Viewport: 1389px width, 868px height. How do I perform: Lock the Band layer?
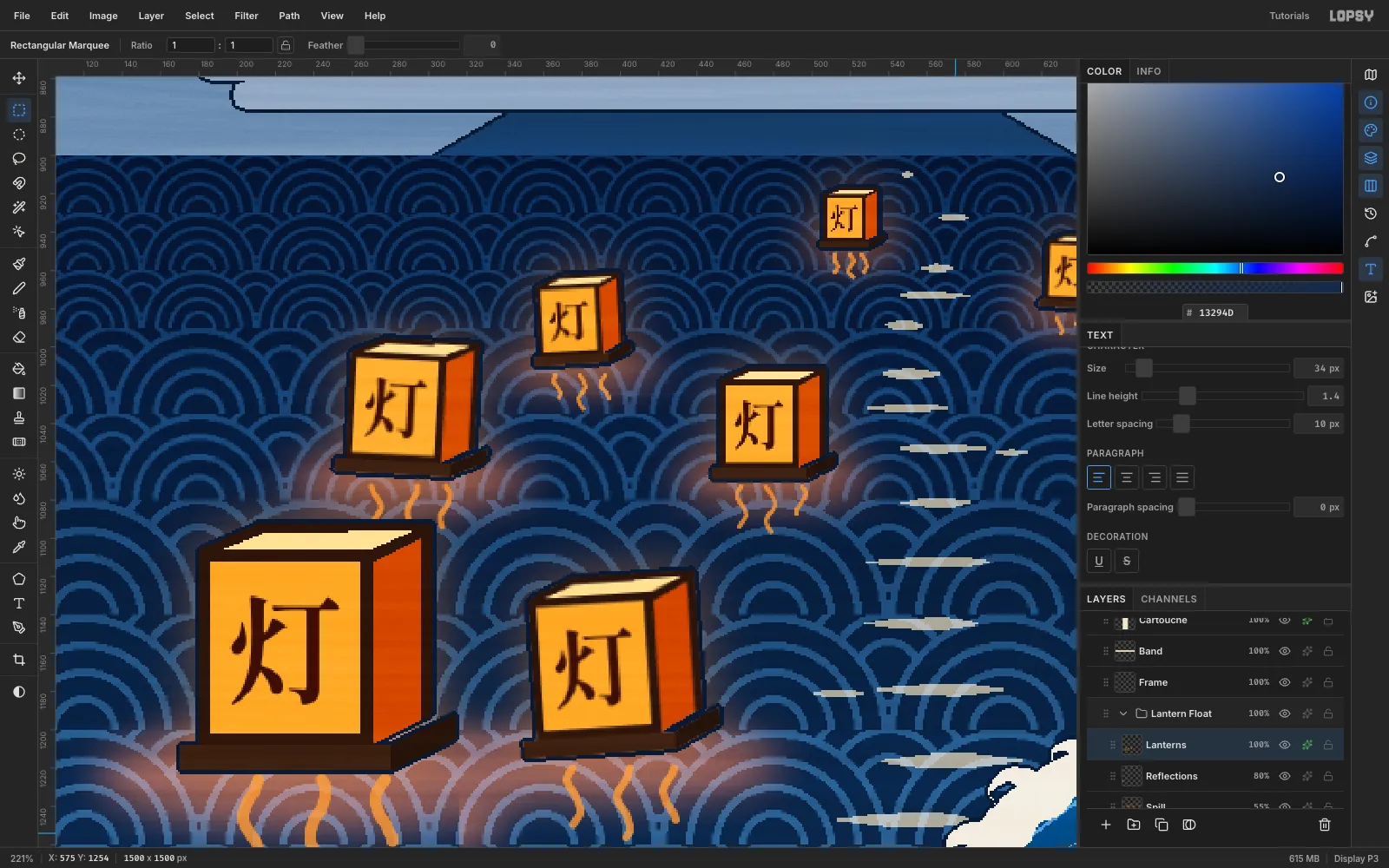tap(1328, 651)
